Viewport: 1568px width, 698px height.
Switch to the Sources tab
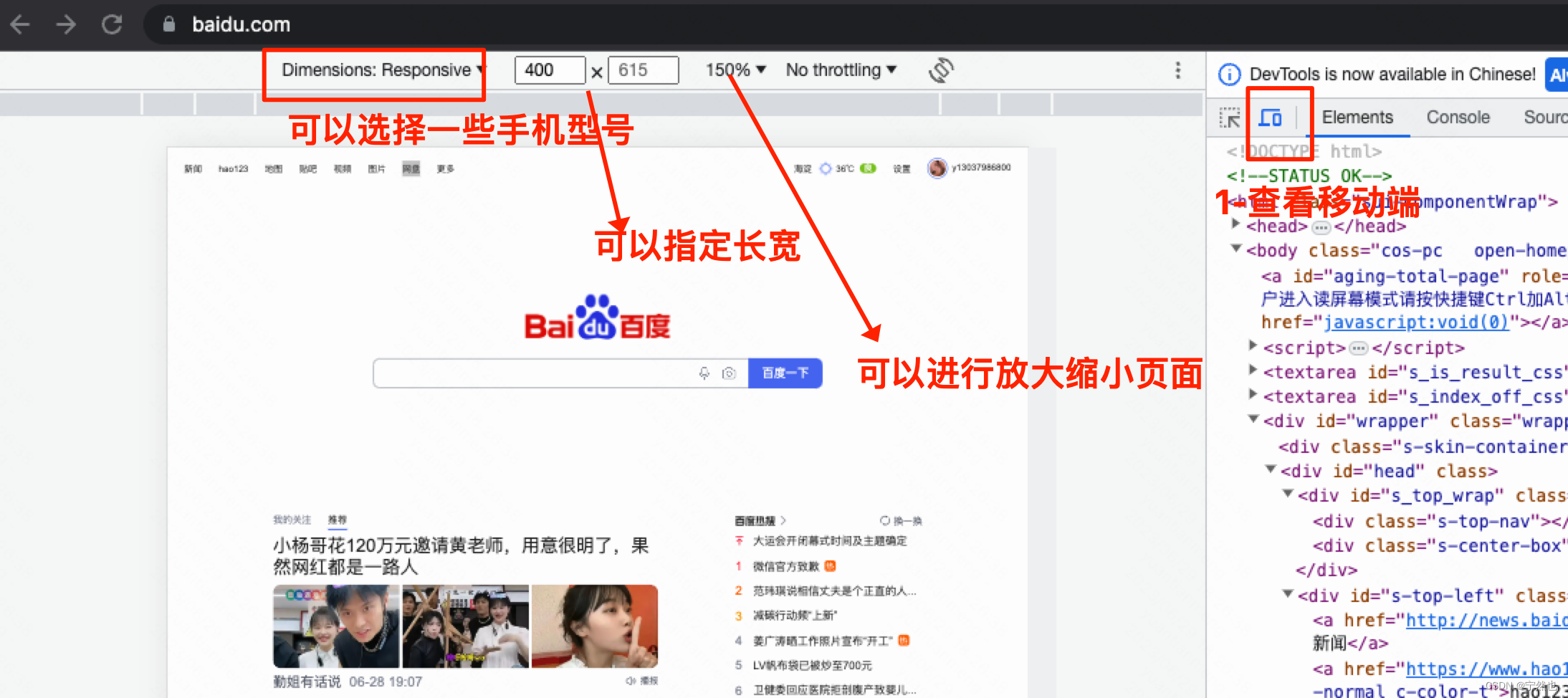coord(1545,118)
